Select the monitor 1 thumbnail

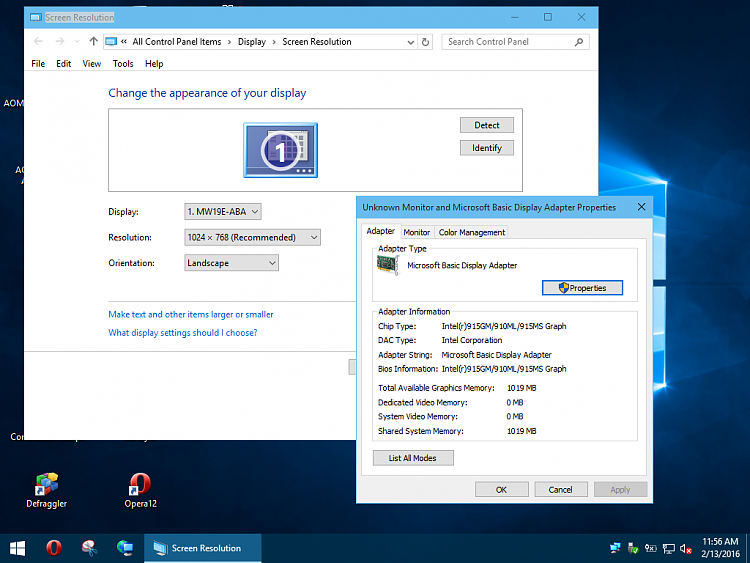pyautogui.click(x=280, y=150)
